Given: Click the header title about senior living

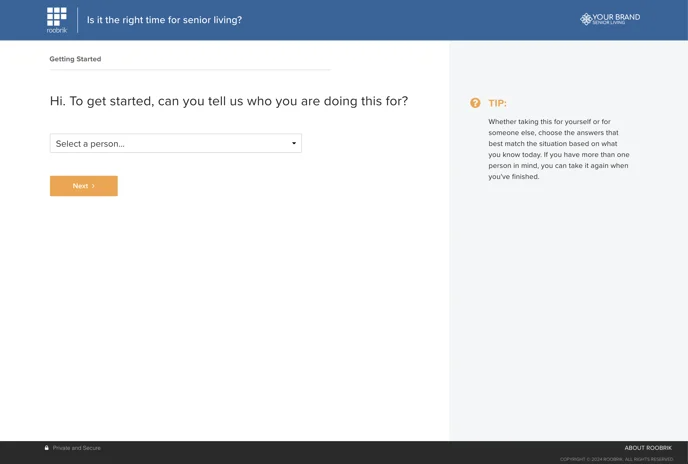Looking at the screenshot, I should coord(164,20).
